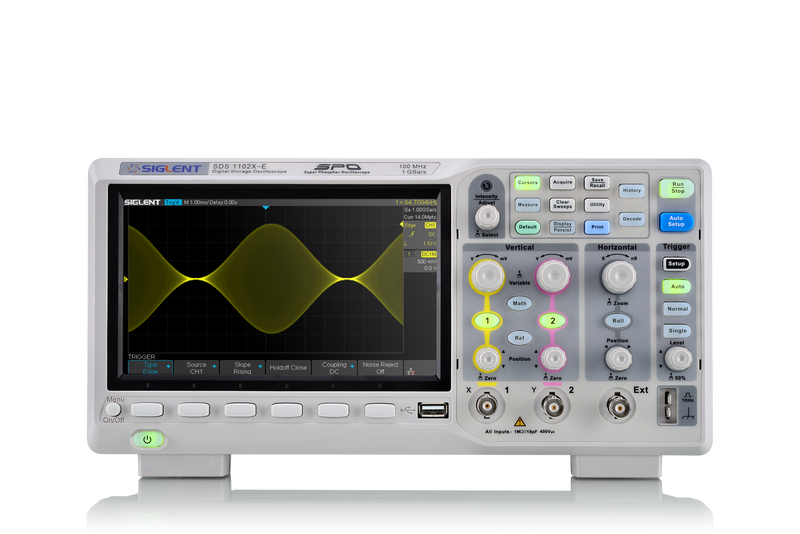Hit the physical softkey beneath Coupling DC
Image resolution: width=800 pixels, height=534 pixels.
[333, 410]
